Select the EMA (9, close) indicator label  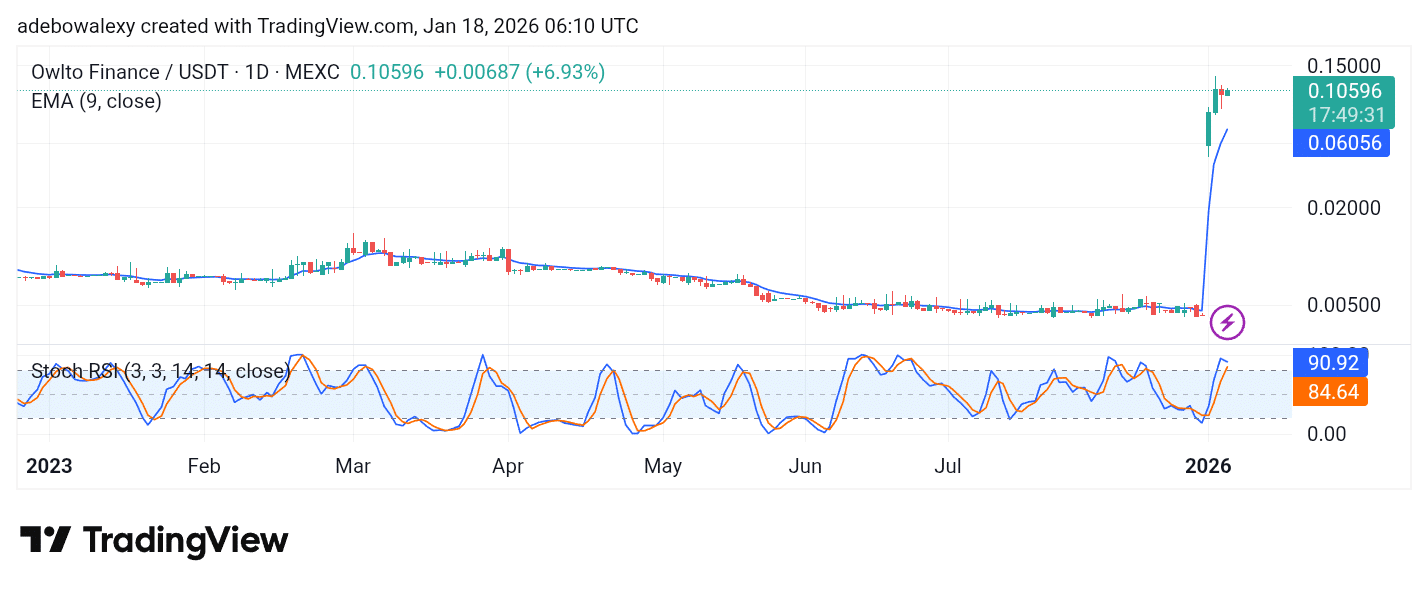(96, 101)
